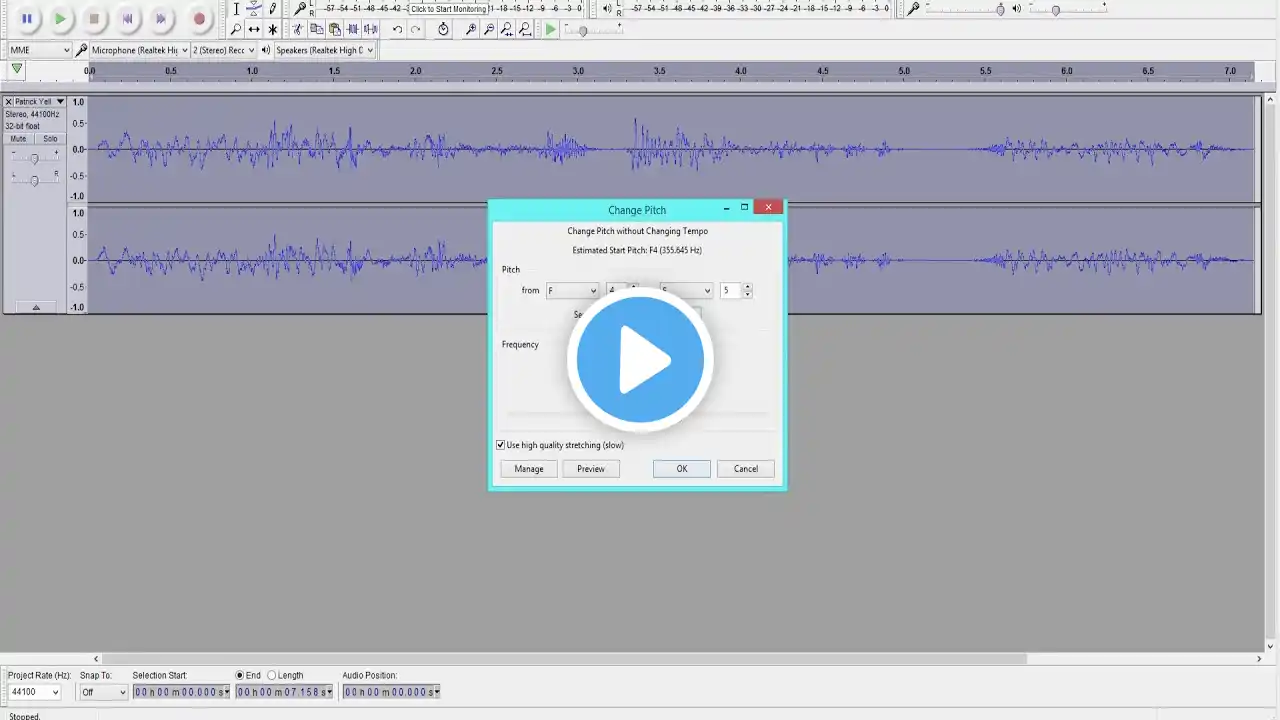Expand the Snap To dropdown
The image size is (1280, 720).
coord(104,692)
